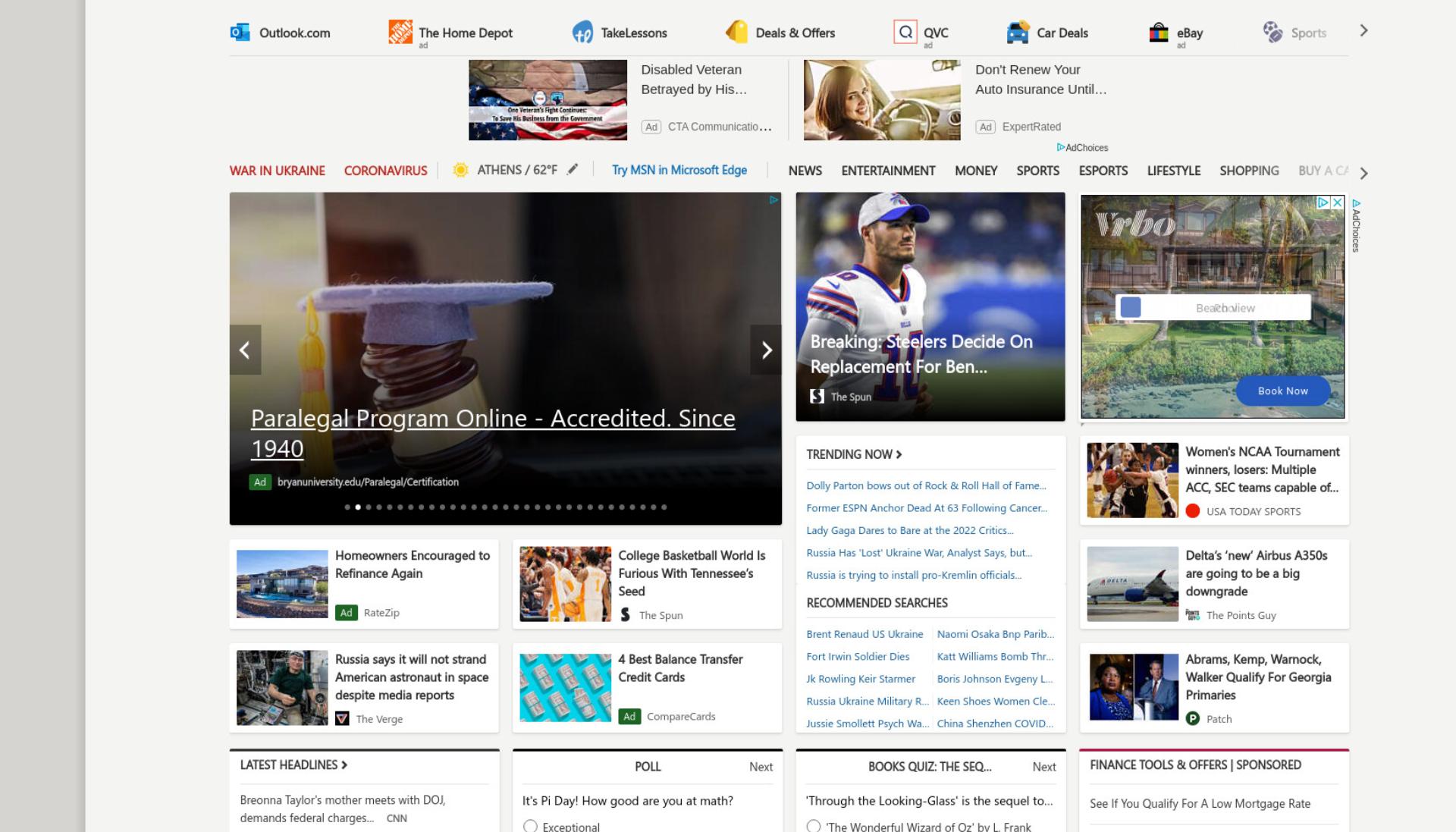Click the Ad badge next to RateZip
1456x832 pixels.
point(347,612)
